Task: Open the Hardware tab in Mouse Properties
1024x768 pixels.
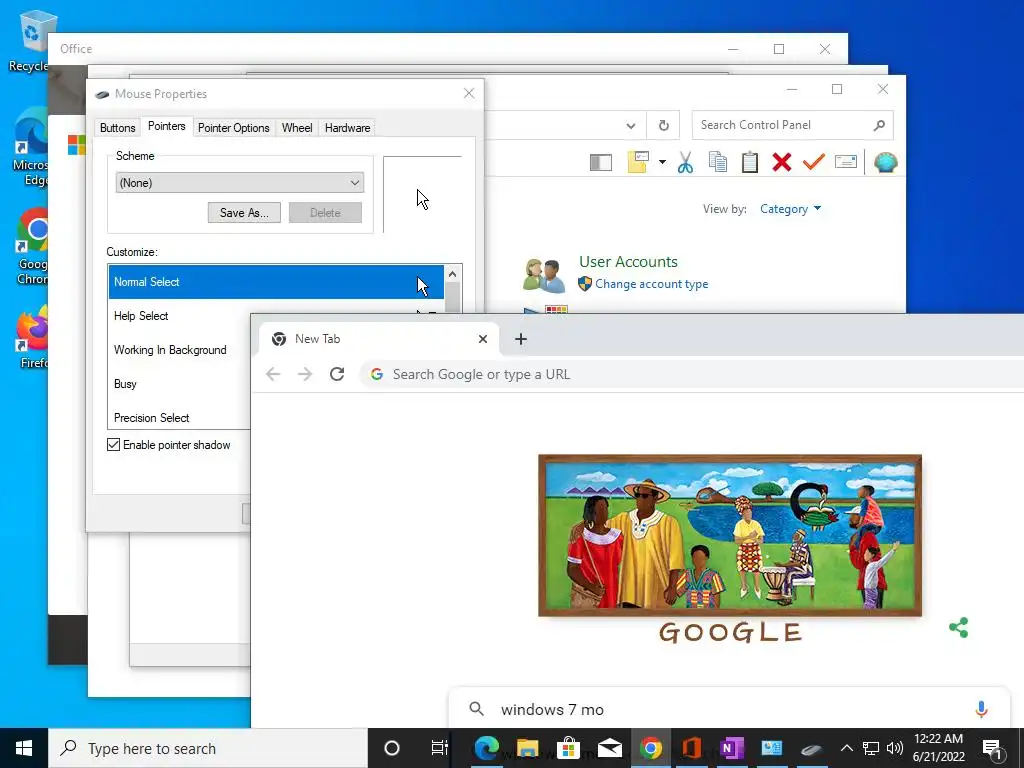Action: 347,128
